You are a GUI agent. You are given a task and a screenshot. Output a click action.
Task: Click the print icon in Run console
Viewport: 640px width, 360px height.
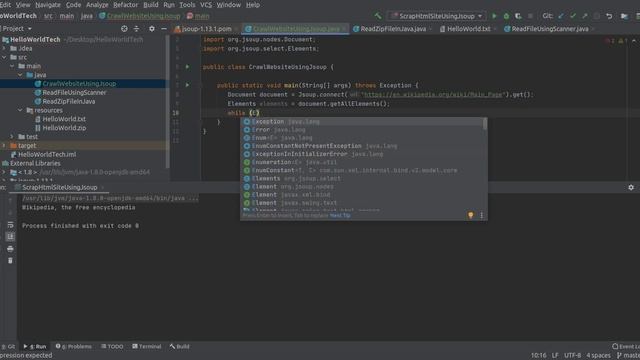(10, 249)
